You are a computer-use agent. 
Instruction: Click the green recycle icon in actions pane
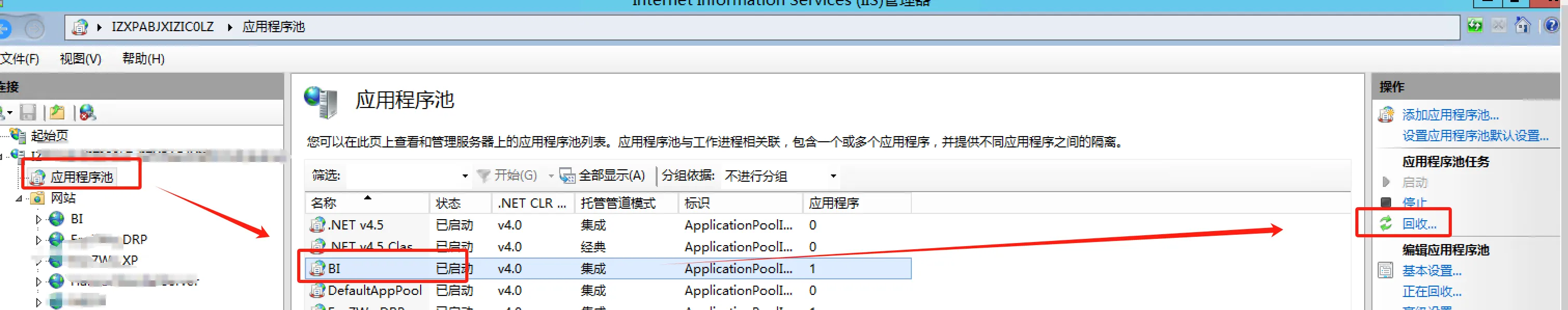pyautogui.click(x=1386, y=223)
